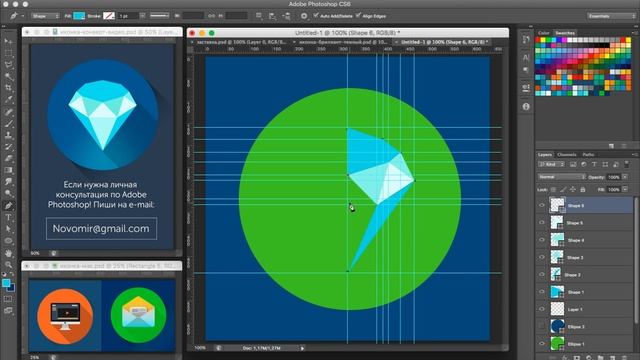Toggle the Auto Add/Delete checkbox

[316, 16]
